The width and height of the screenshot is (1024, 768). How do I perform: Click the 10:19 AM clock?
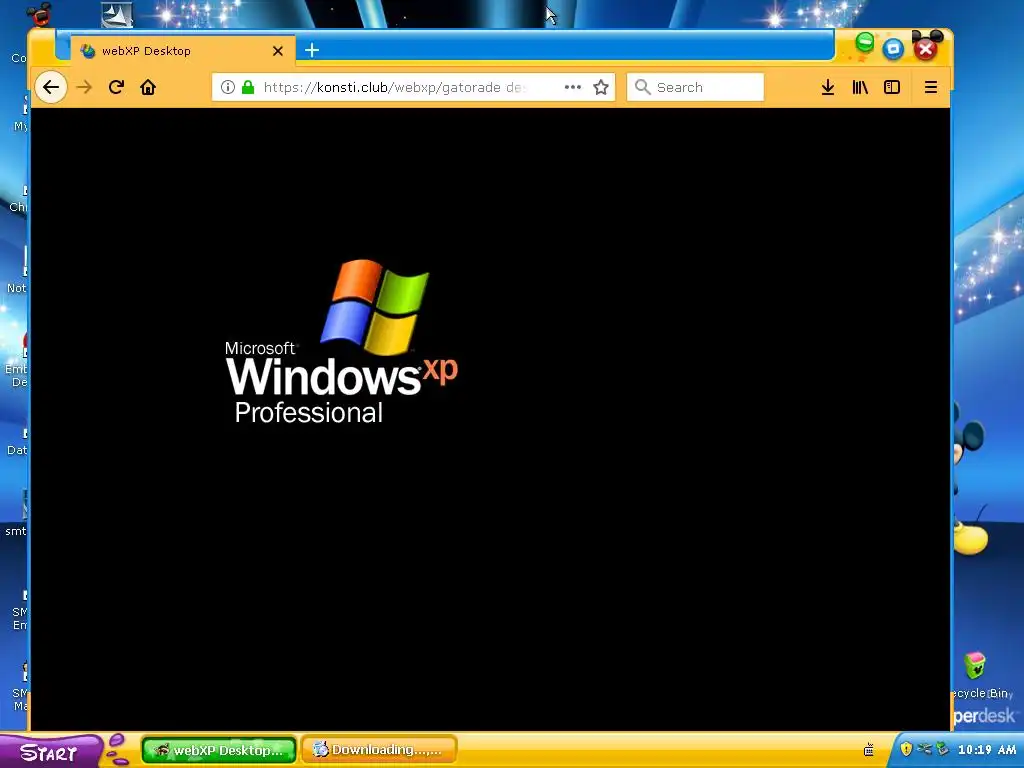point(987,750)
